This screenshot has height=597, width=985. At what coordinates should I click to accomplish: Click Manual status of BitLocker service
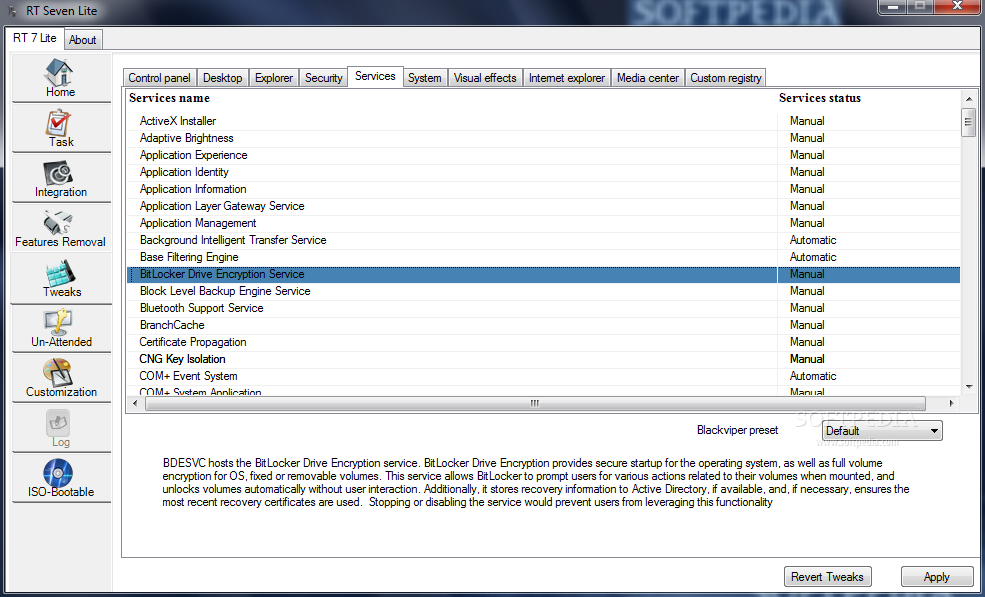pos(807,275)
